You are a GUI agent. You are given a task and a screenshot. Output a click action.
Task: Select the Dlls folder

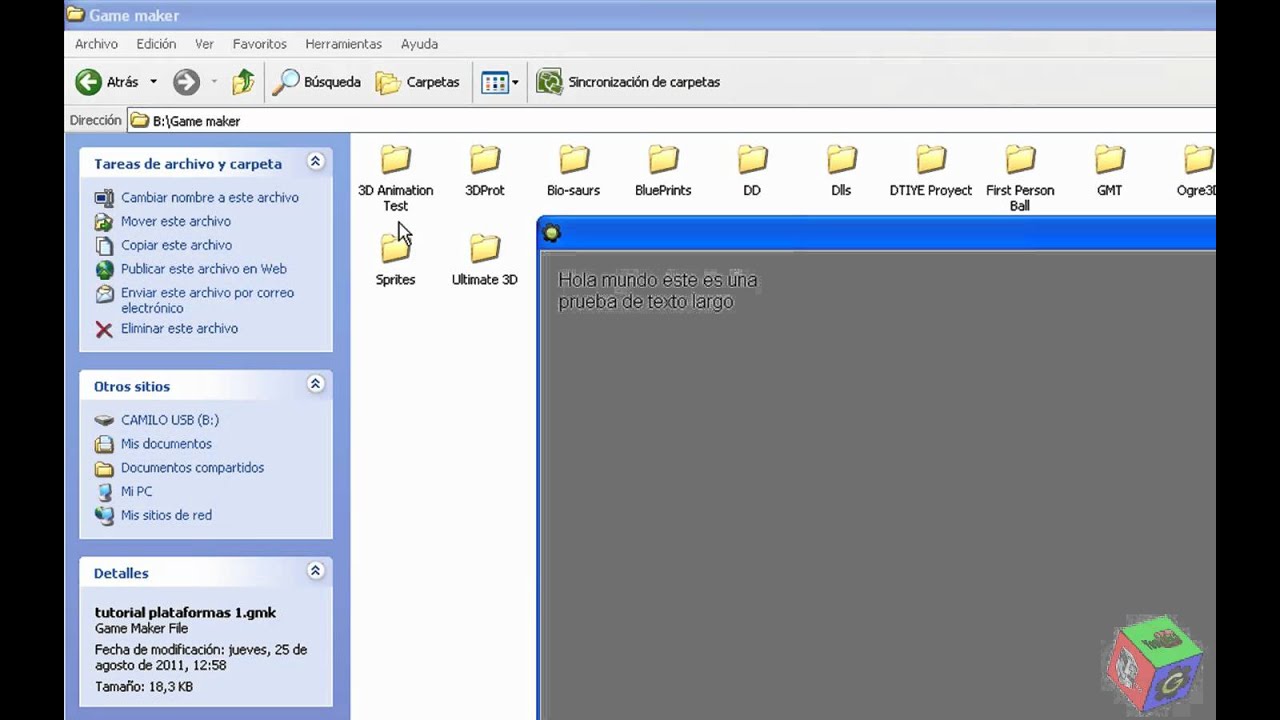[841, 169]
